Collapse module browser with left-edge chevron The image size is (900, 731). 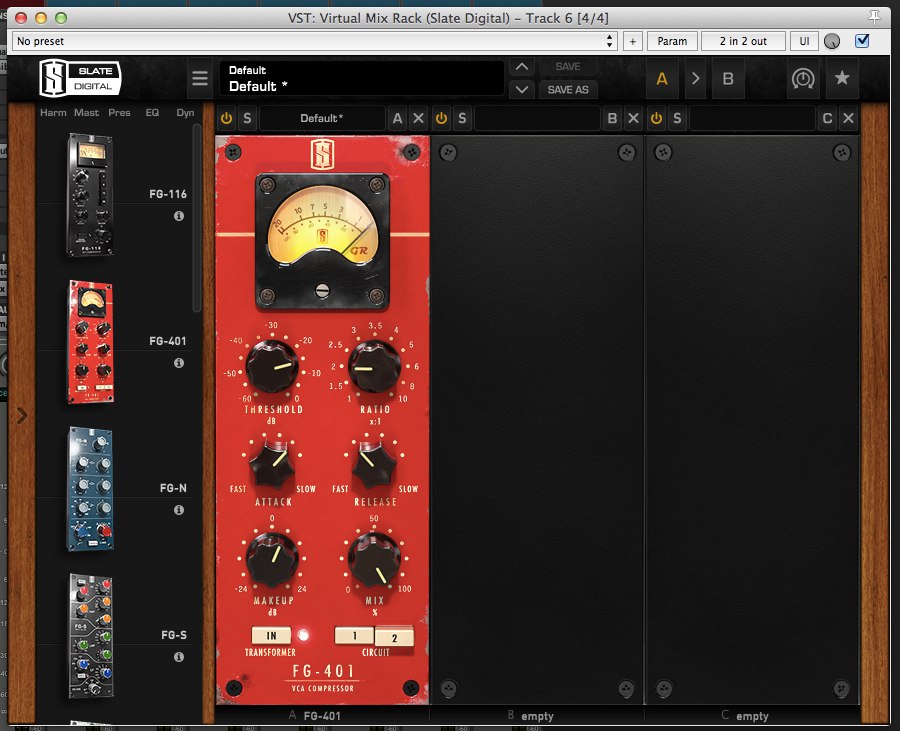(22, 415)
